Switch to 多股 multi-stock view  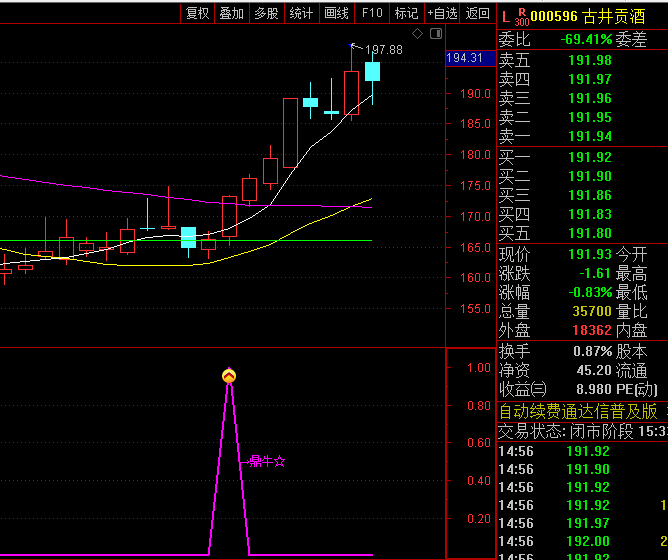[265, 13]
